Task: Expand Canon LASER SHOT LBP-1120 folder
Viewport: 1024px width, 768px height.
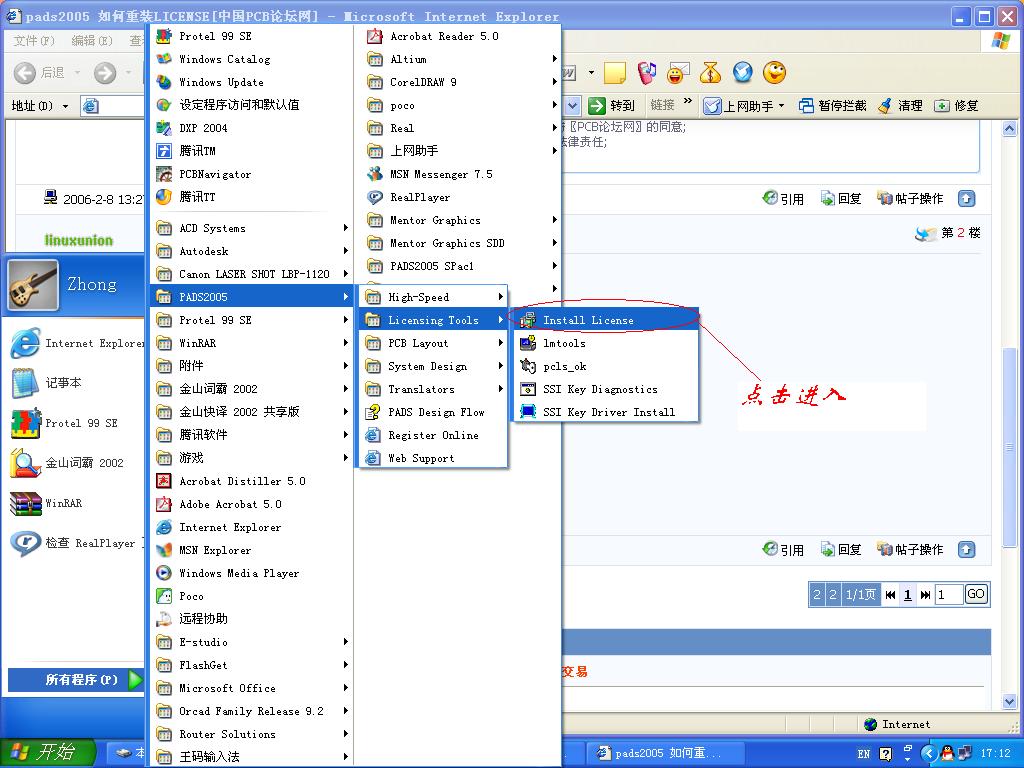Action: [251, 274]
